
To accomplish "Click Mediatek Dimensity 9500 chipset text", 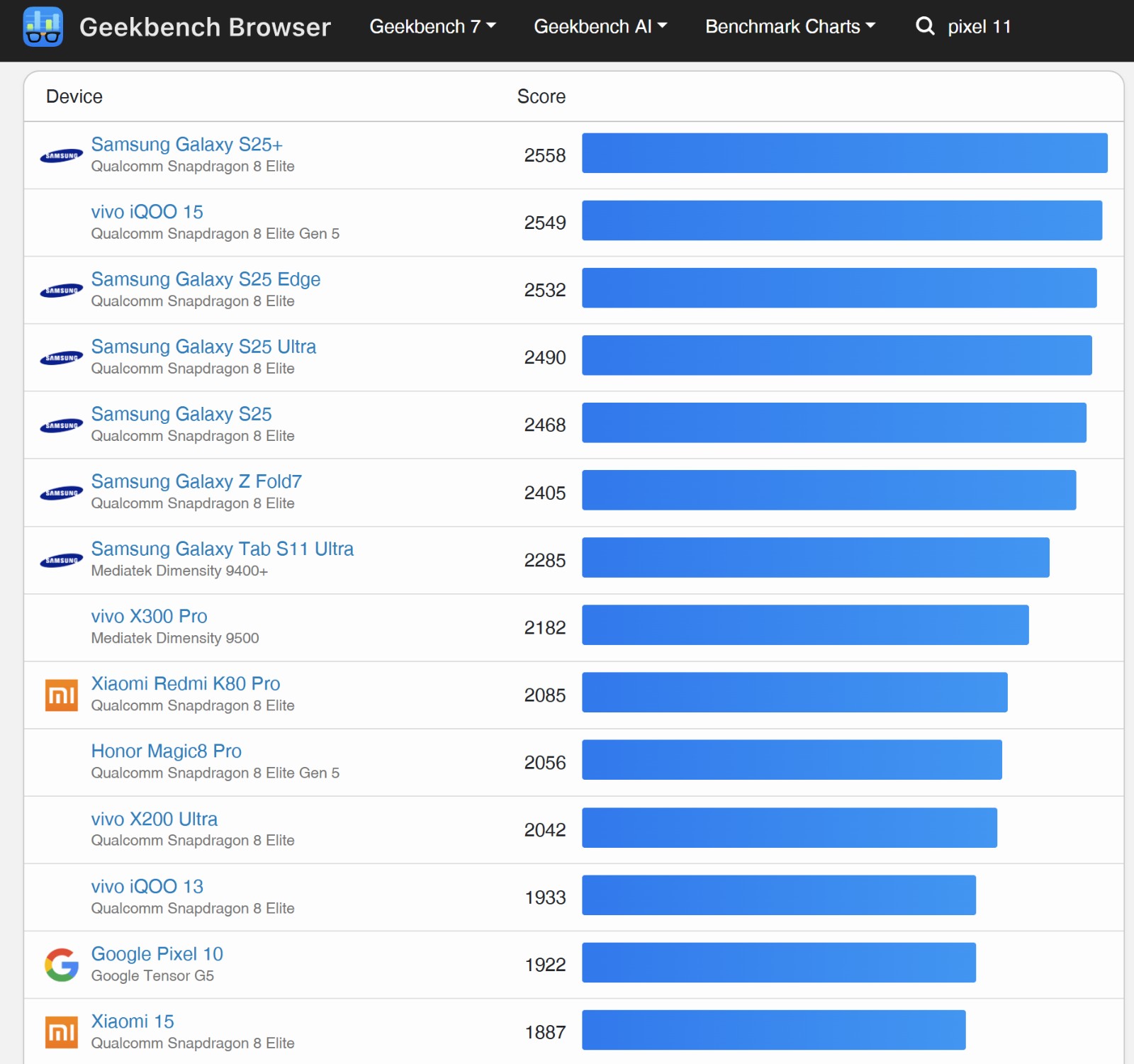I will click(x=175, y=638).
